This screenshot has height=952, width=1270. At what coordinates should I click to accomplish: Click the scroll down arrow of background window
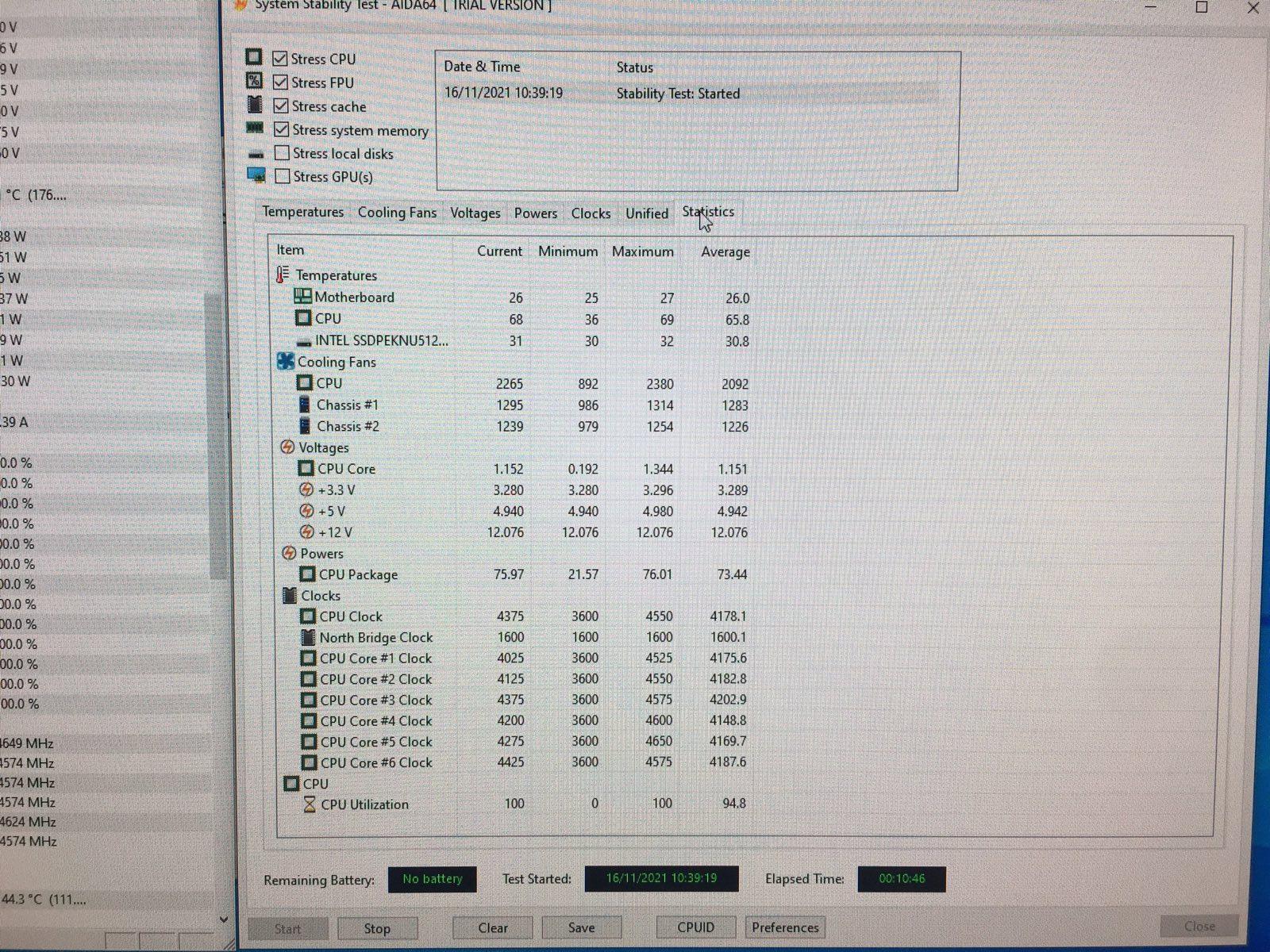224,919
